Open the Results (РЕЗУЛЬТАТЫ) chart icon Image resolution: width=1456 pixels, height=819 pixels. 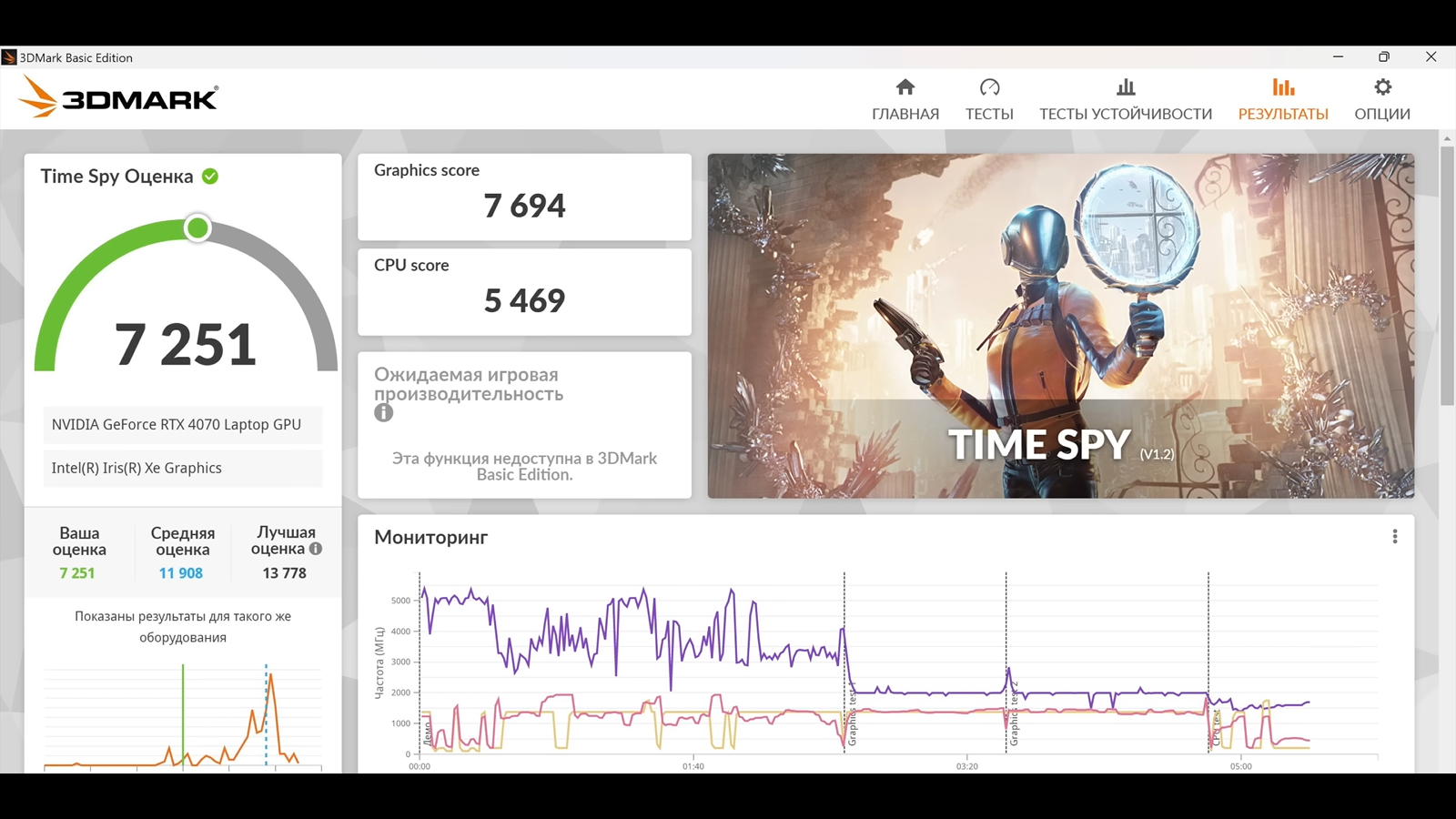click(1283, 87)
